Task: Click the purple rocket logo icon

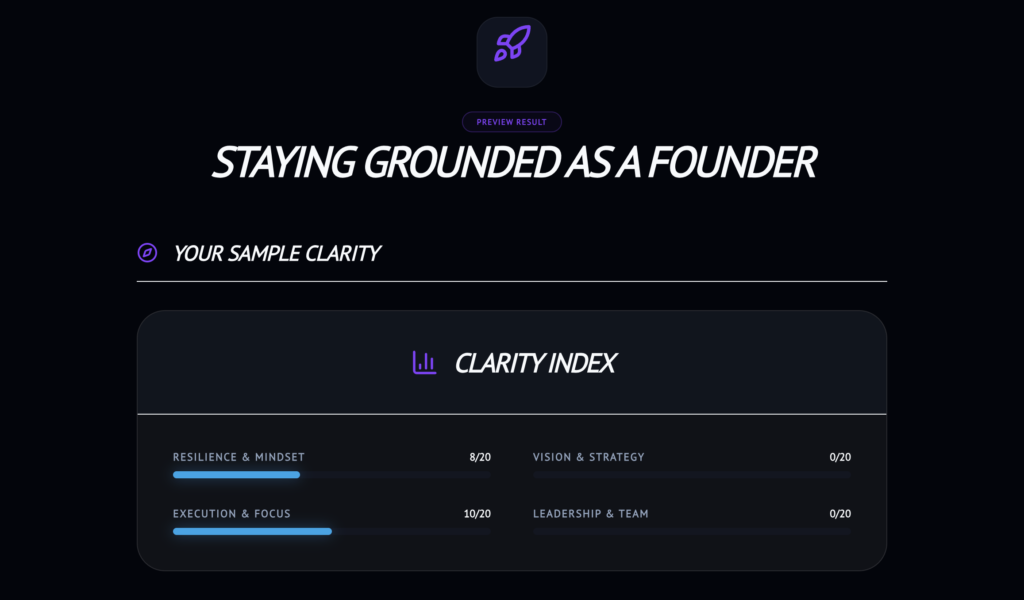Action: 512,45
